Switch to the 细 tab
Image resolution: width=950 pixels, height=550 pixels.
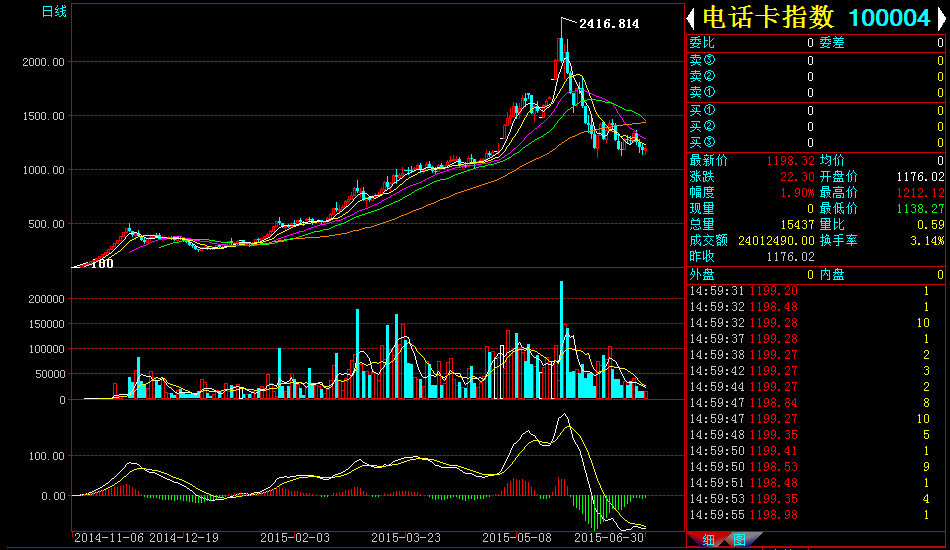tap(708, 540)
